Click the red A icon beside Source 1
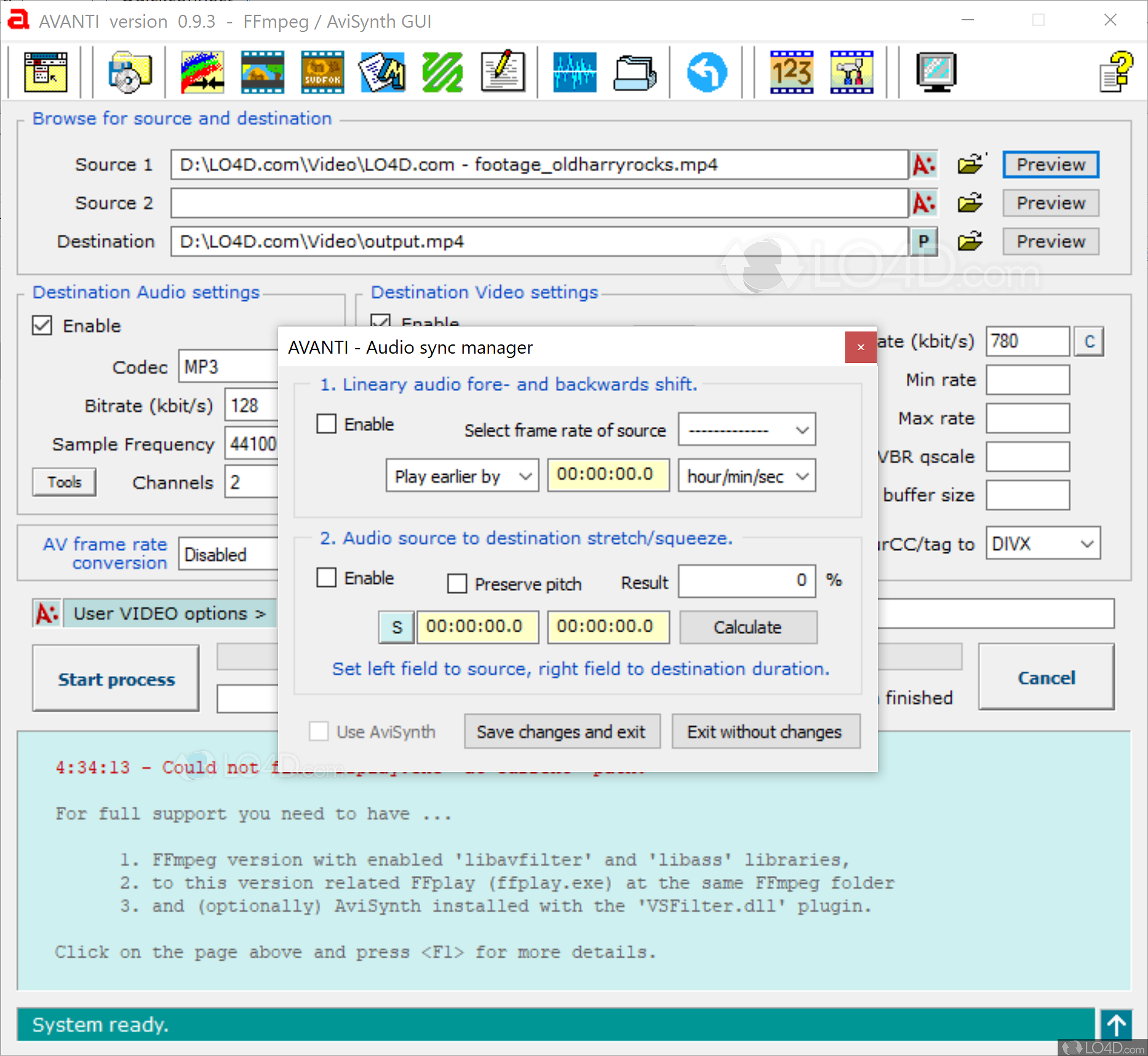This screenshot has width=1148, height=1056. [924, 165]
